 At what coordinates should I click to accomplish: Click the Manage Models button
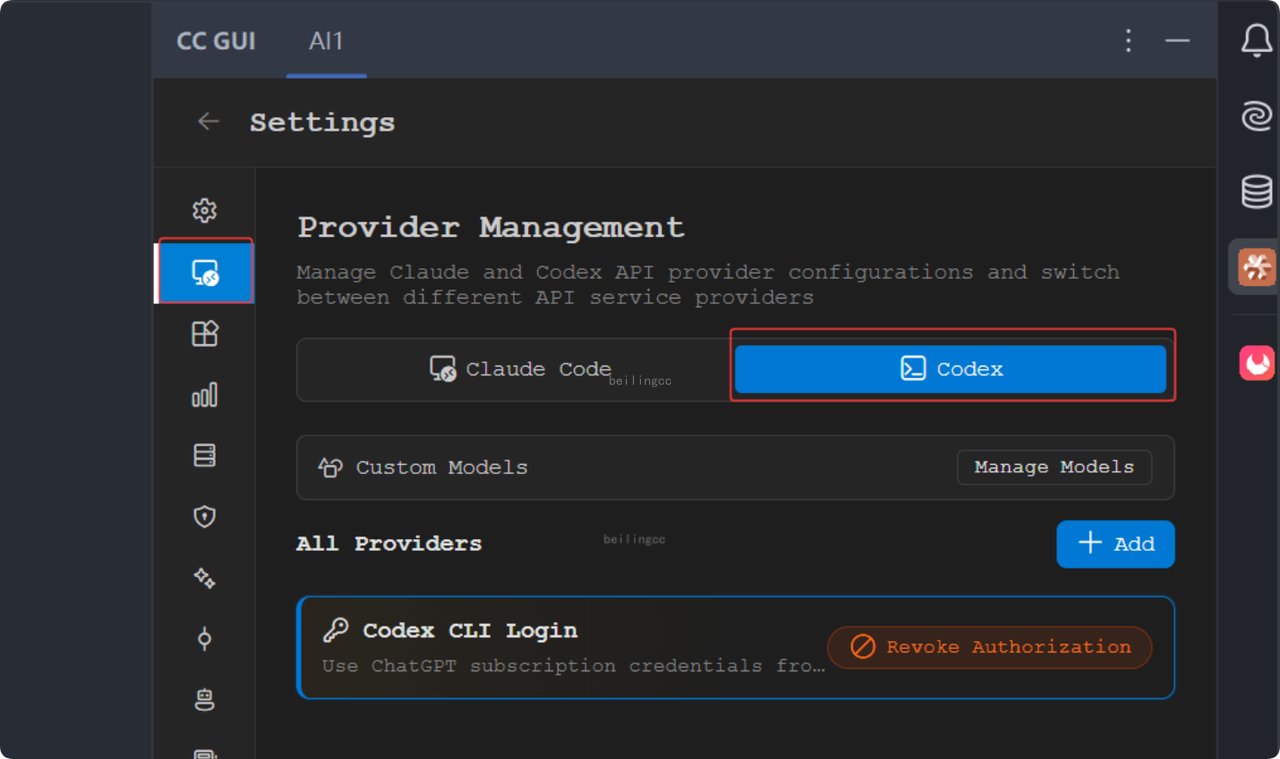pyautogui.click(x=1054, y=467)
